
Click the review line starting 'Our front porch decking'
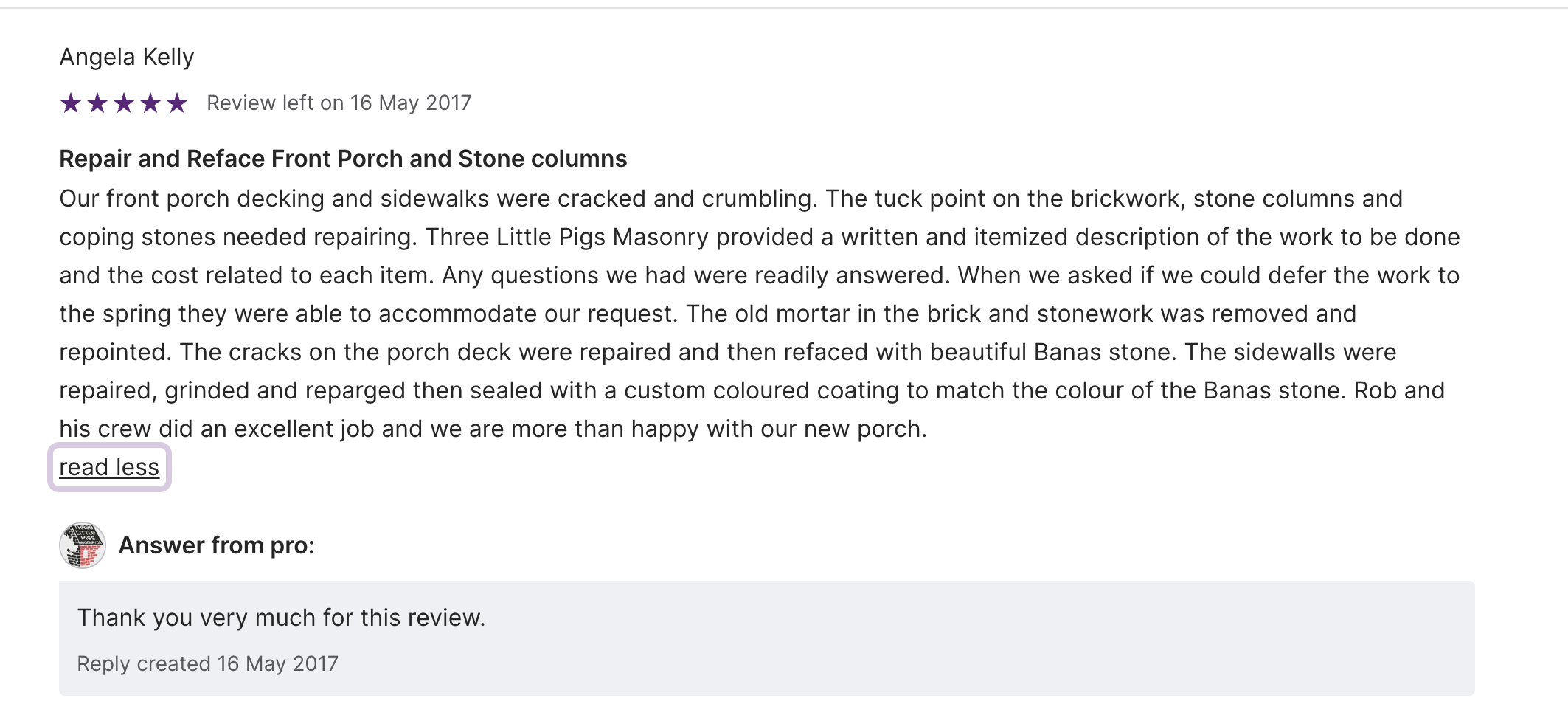pos(730,199)
